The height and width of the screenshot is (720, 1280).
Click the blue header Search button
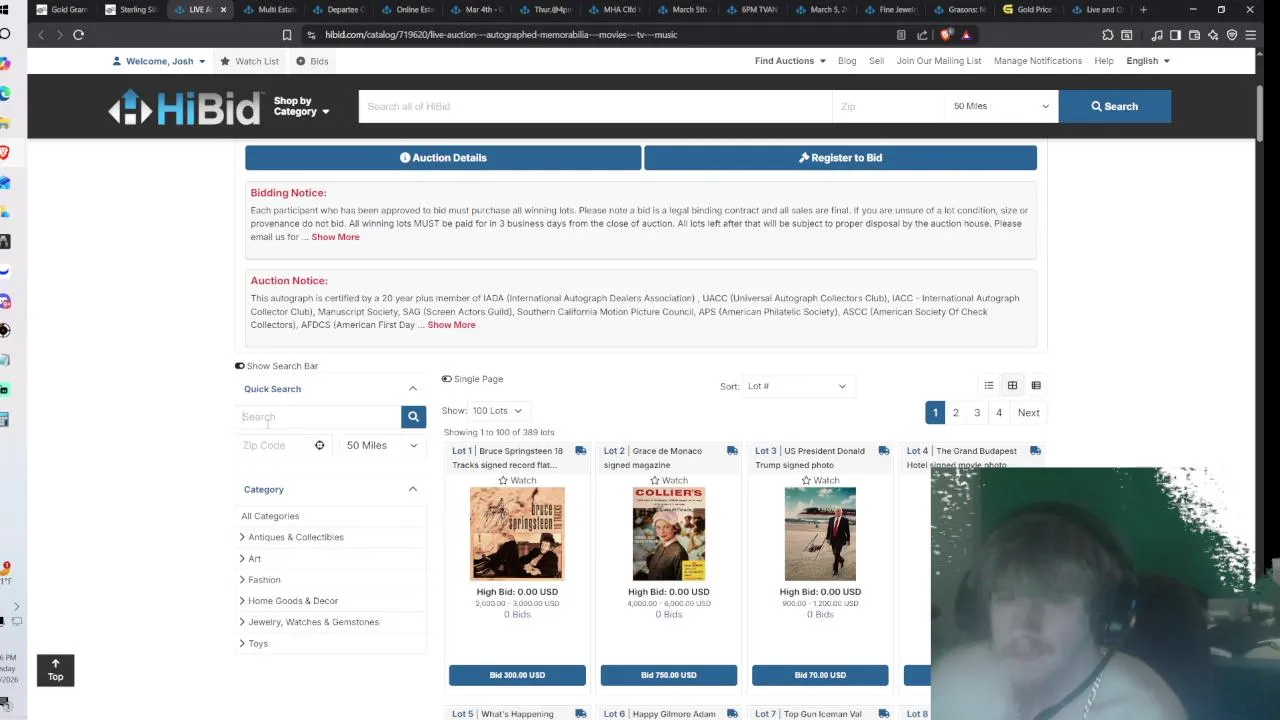coord(1114,106)
